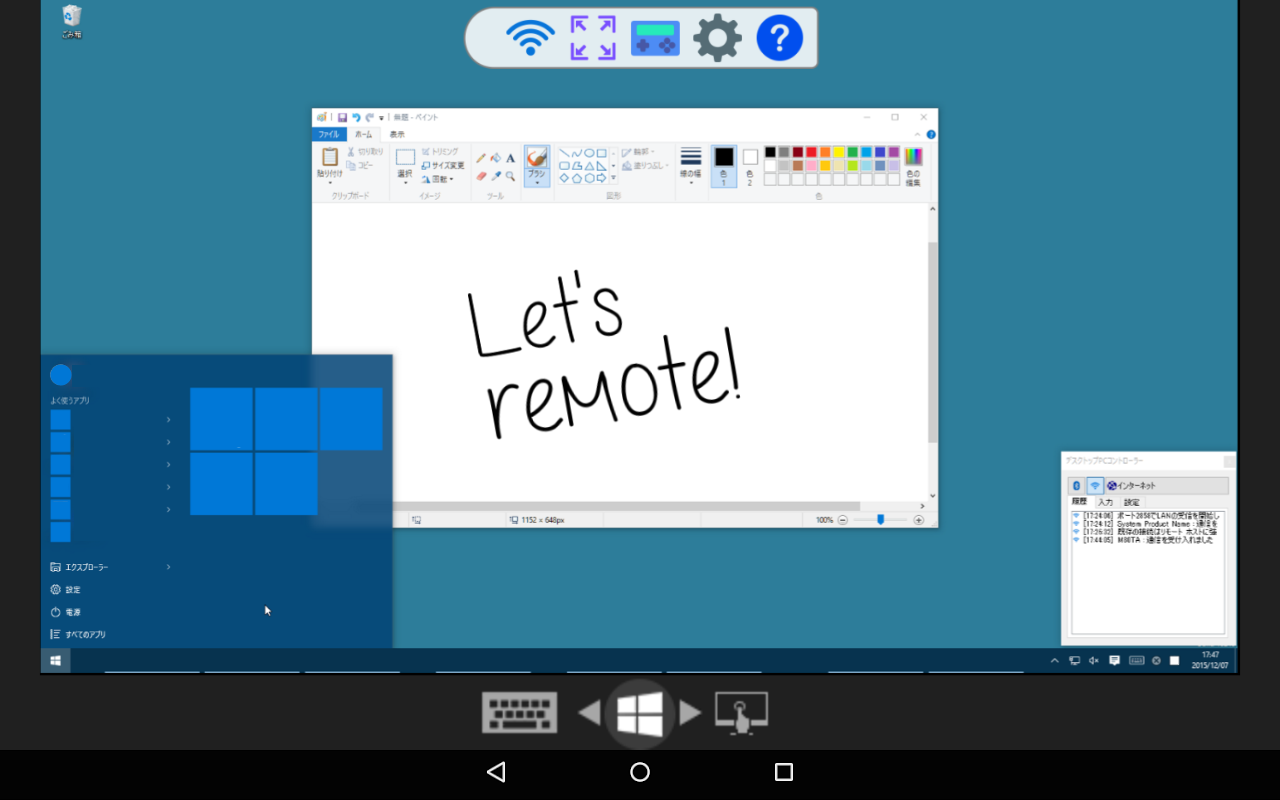Click the Windows Start button on the remote taskbar
1280x800 pixels.
tap(55, 660)
